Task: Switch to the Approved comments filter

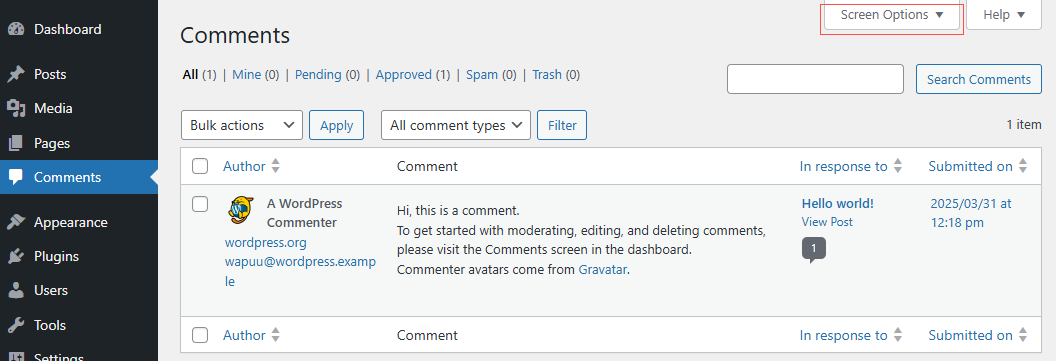Action: (x=403, y=75)
